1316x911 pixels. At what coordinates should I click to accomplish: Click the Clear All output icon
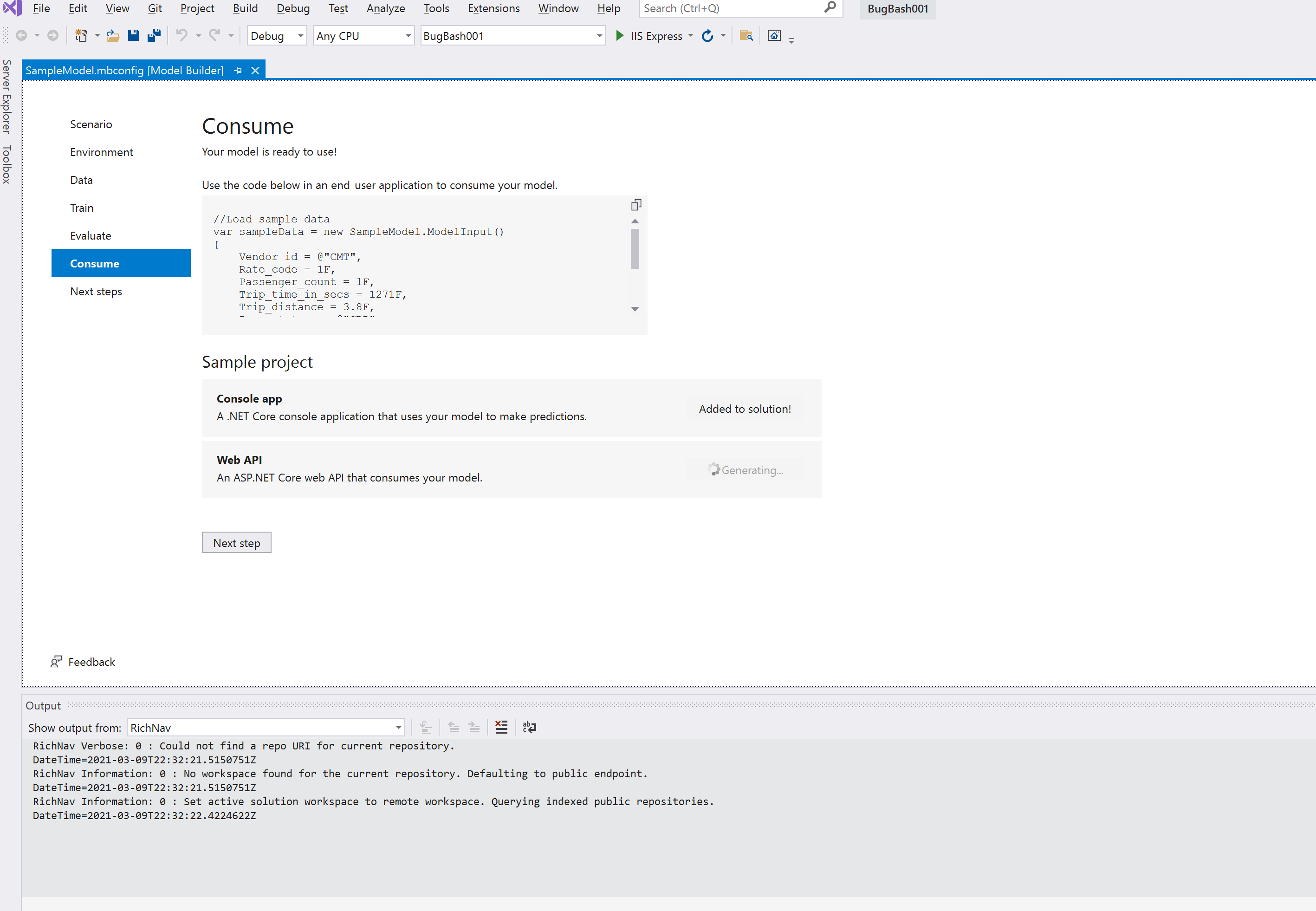click(501, 727)
